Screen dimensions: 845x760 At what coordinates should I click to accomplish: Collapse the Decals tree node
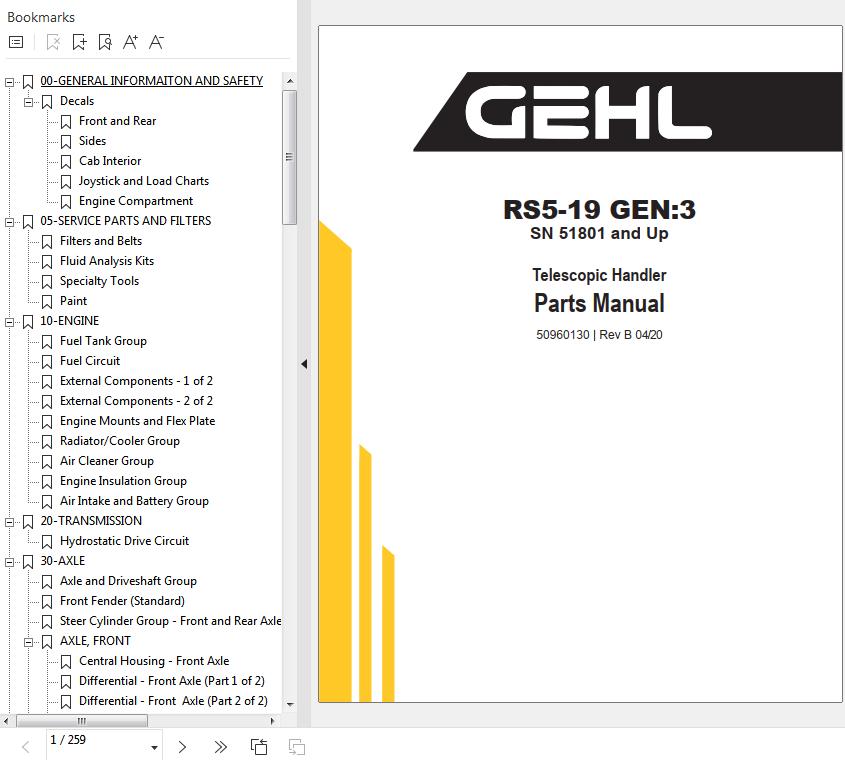(29, 102)
